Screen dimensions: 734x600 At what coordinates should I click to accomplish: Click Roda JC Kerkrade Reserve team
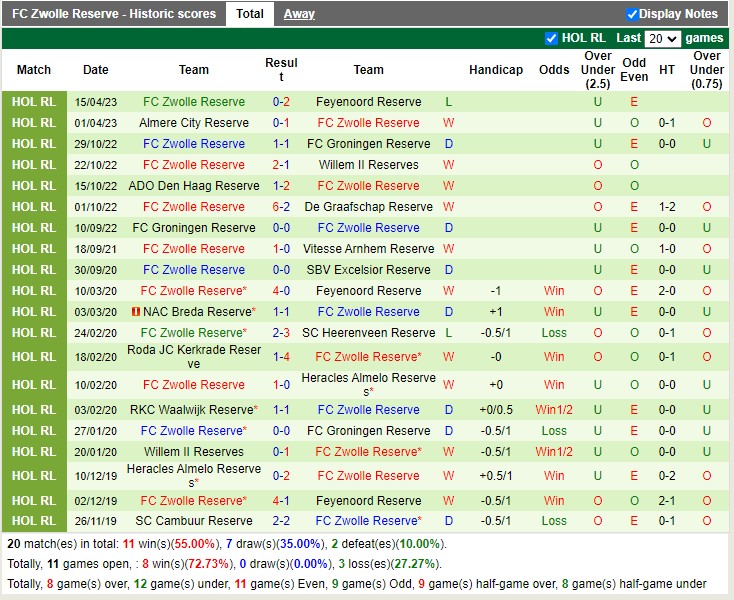(194, 357)
